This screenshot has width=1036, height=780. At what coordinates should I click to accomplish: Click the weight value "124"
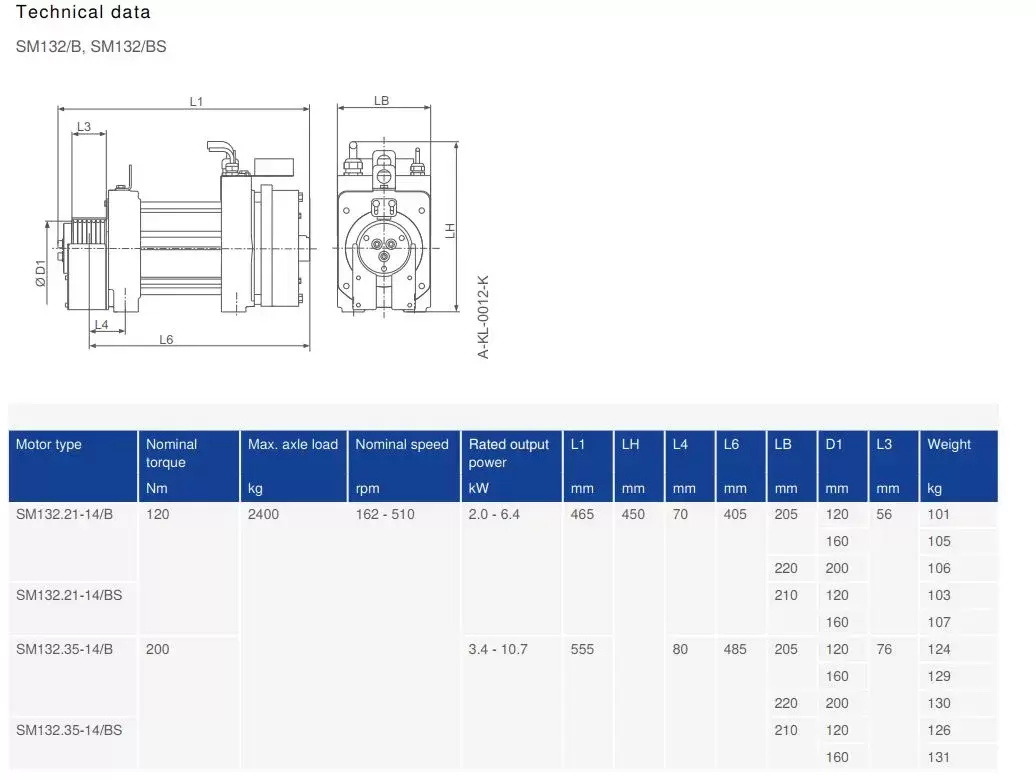(x=939, y=650)
